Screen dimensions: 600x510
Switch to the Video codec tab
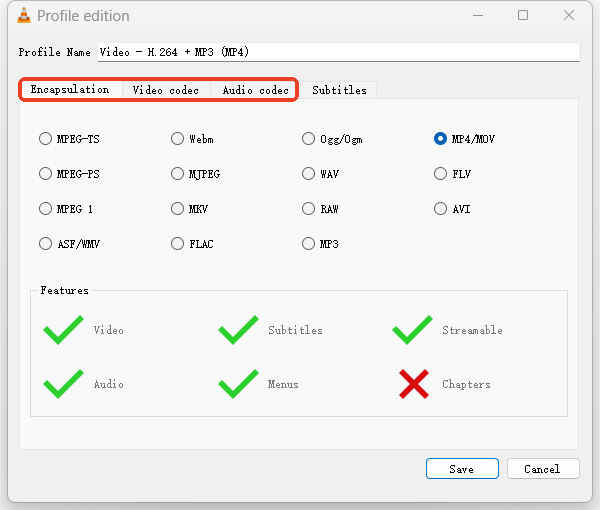tap(166, 90)
